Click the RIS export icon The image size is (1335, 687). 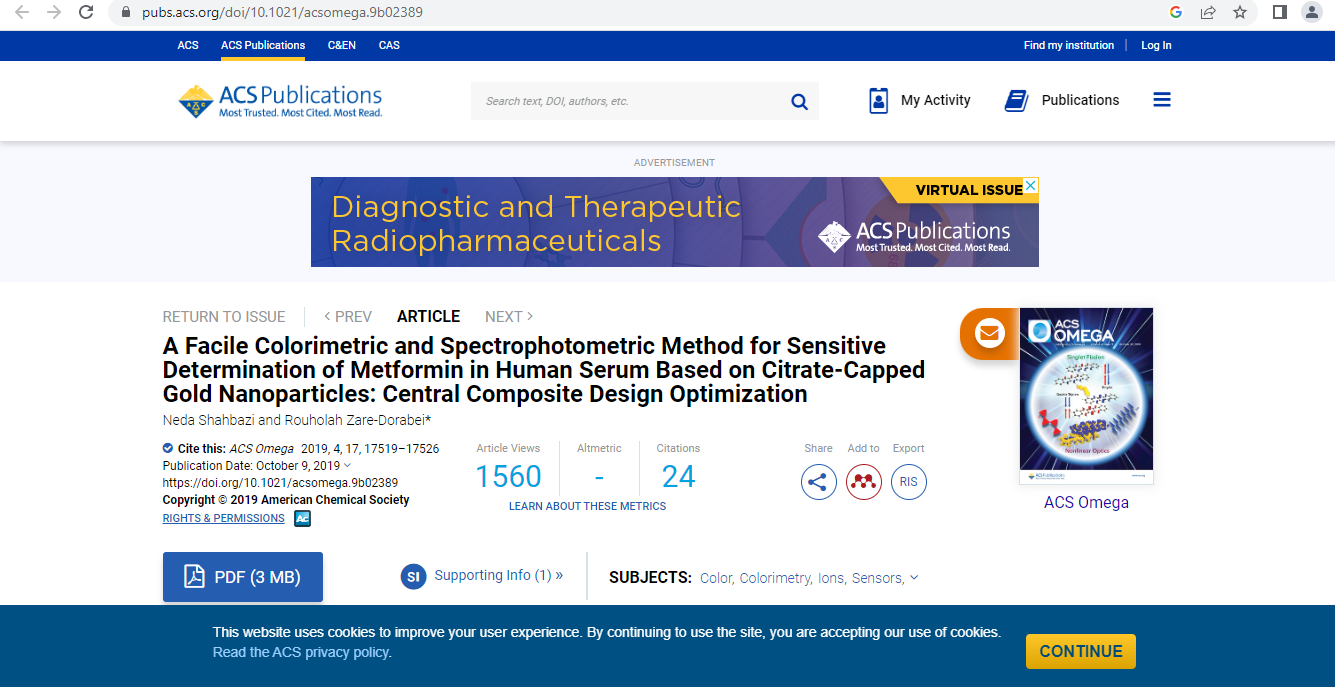tap(909, 482)
